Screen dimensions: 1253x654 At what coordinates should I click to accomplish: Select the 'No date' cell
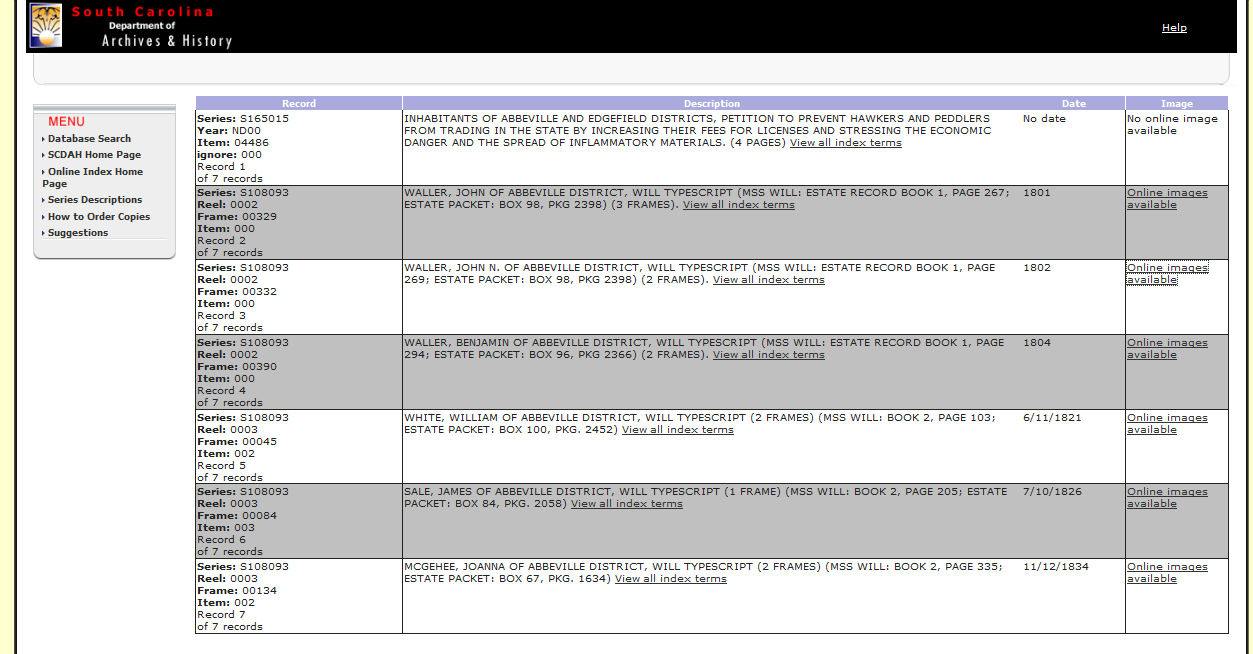point(1044,119)
